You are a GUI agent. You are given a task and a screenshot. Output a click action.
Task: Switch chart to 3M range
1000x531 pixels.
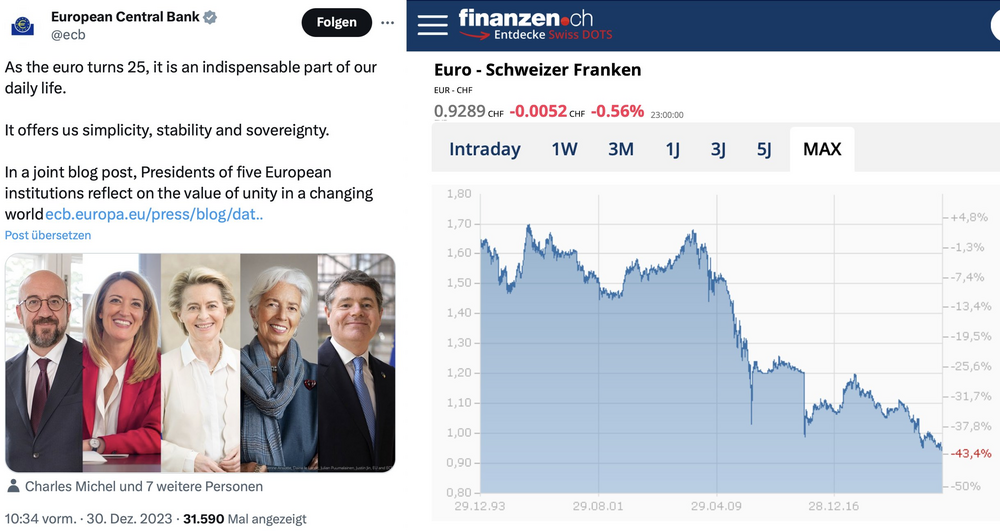(621, 149)
